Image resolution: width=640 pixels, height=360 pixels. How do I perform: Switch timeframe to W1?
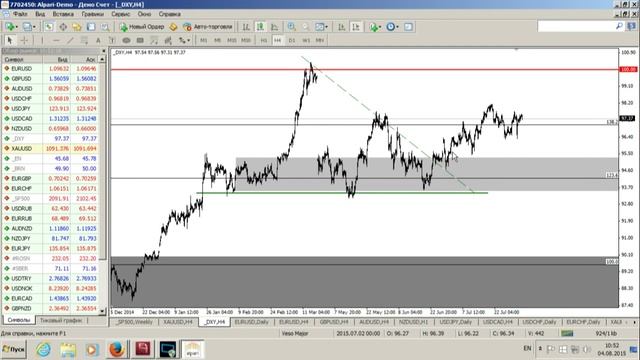click(306, 40)
